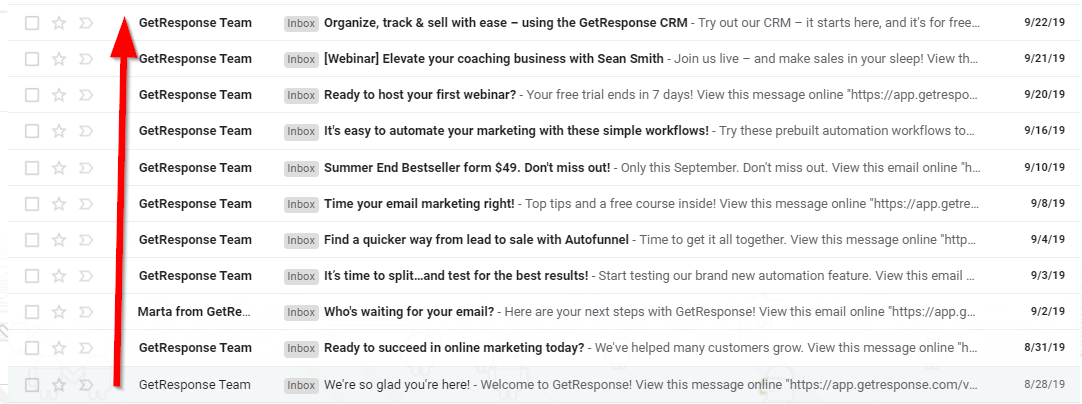The height and width of the screenshot is (404, 1082).
Task: Mark 'Ready to succeed in online marketing' important
Action: 85,348
